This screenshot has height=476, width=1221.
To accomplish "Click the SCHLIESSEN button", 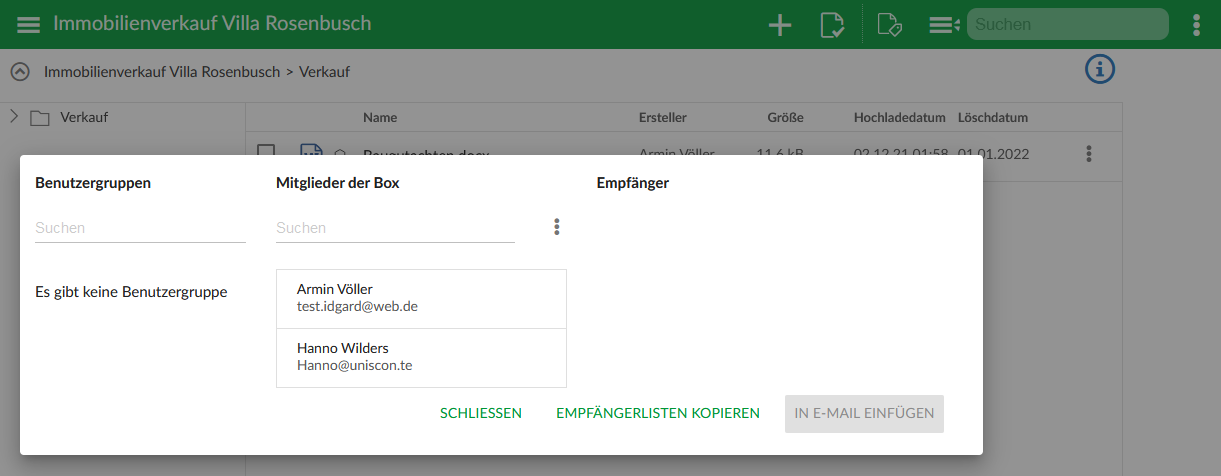I will pyautogui.click(x=481, y=413).
